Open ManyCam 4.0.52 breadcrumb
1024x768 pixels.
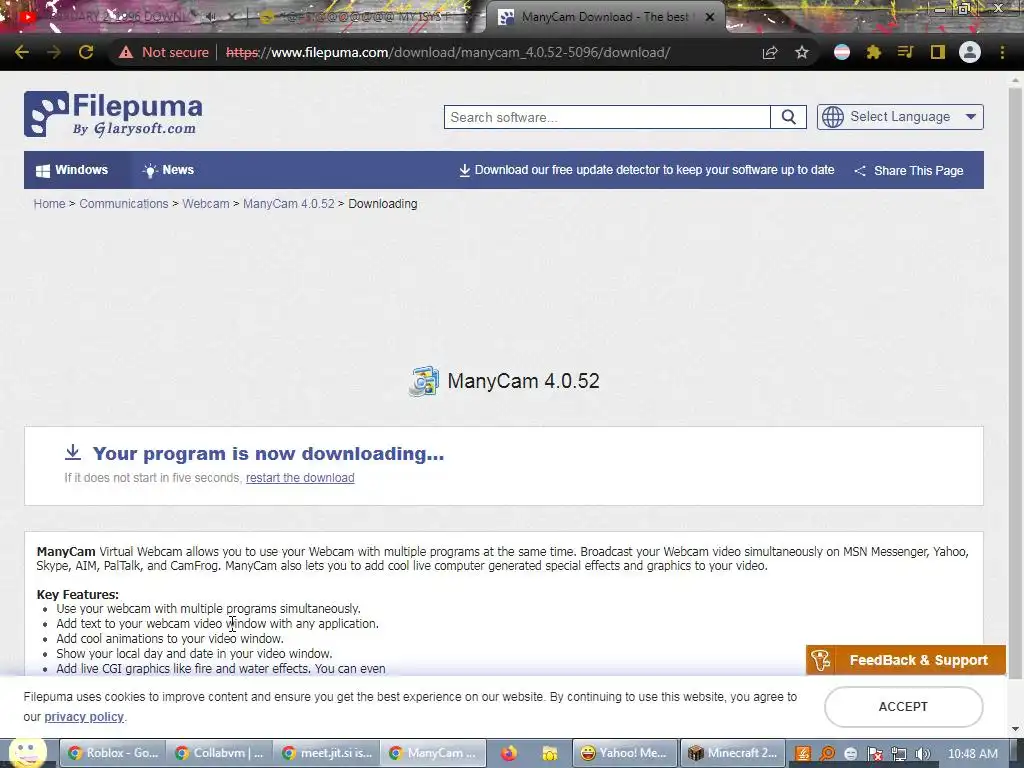pos(289,204)
